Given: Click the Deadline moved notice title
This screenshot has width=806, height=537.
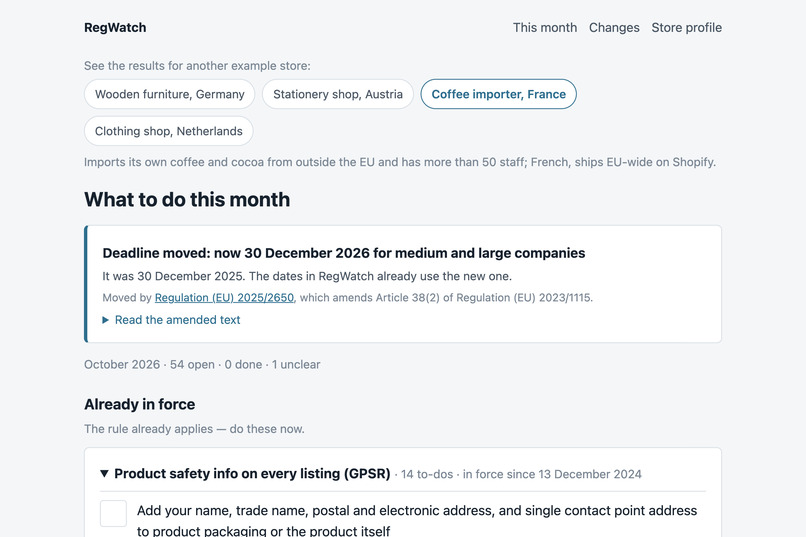Looking at the screenshot, I should [344, 253].
